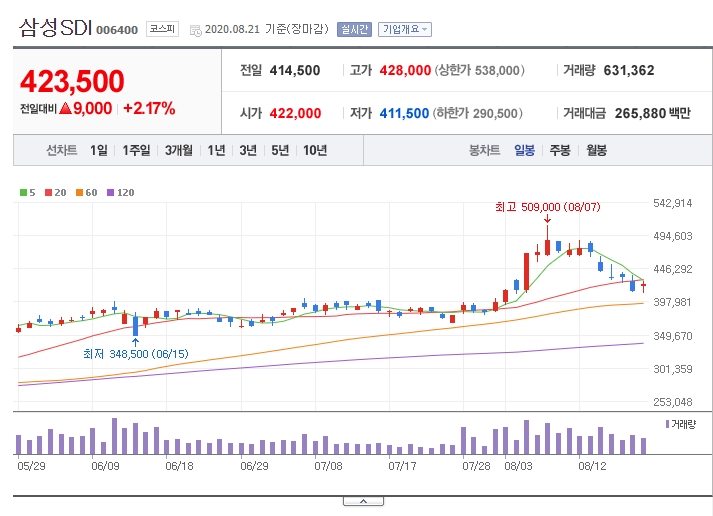Click the red up-triangle change icon
The image size is (713, 516).
(x=65, y=108)
